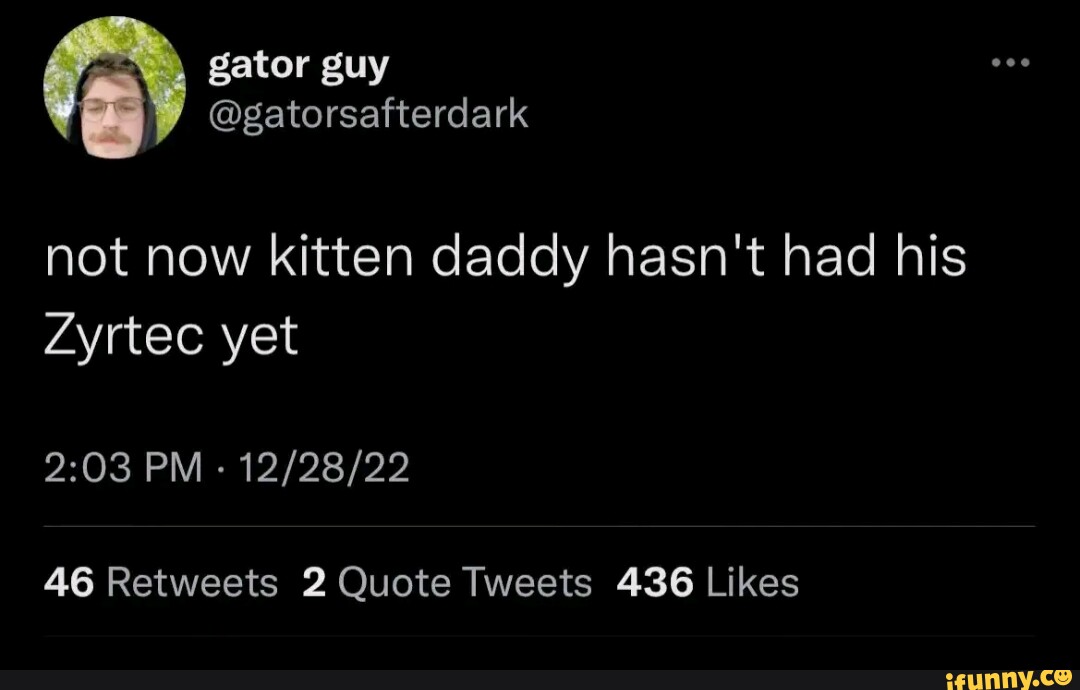Click the grey bar at the bottom
The height and width of the screenshot is (690, 1080).
450,680
